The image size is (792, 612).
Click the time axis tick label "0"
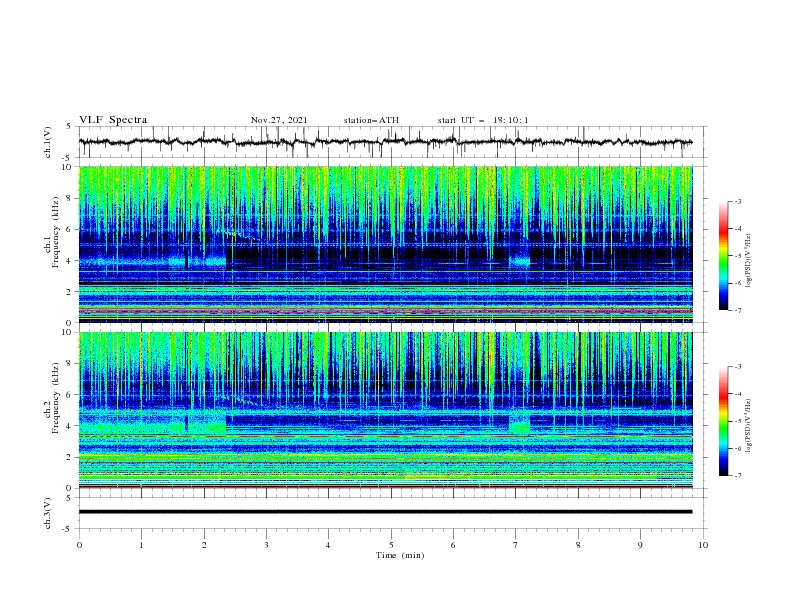pos(79,545)
